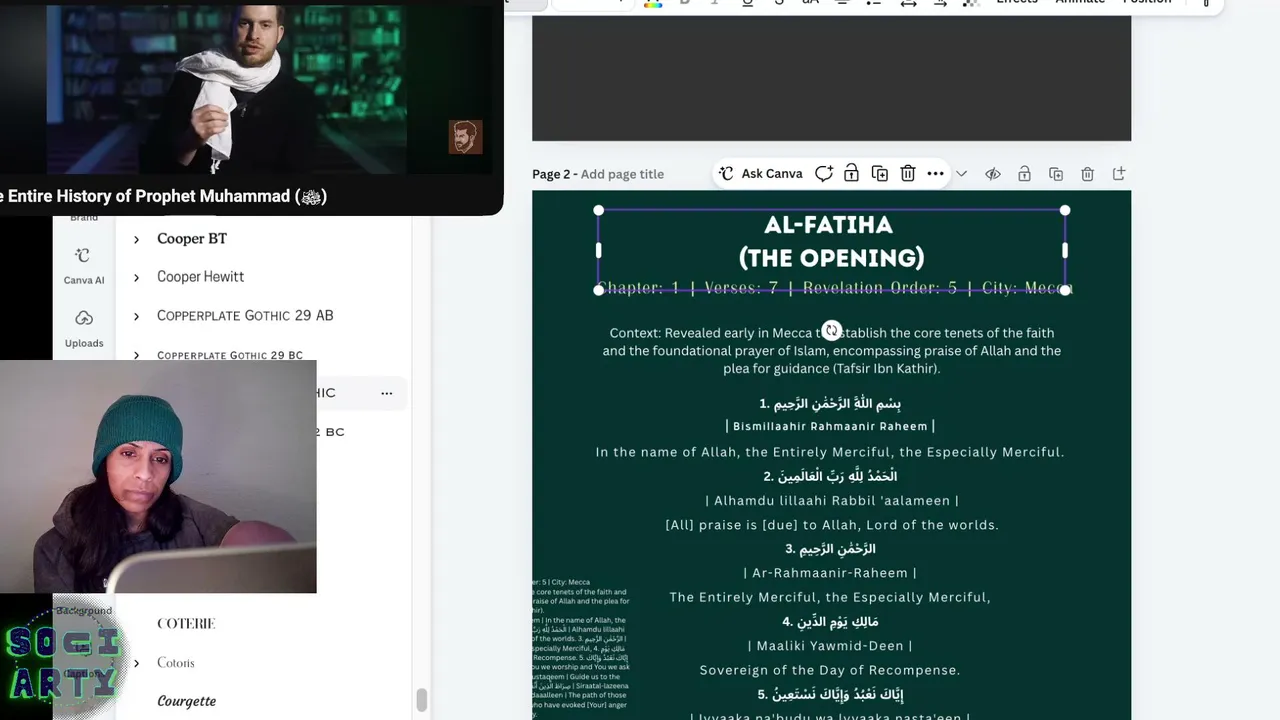
Task: Click the chevron-down arrow beside Page 2 controls
Action: [x=961, y=174]
